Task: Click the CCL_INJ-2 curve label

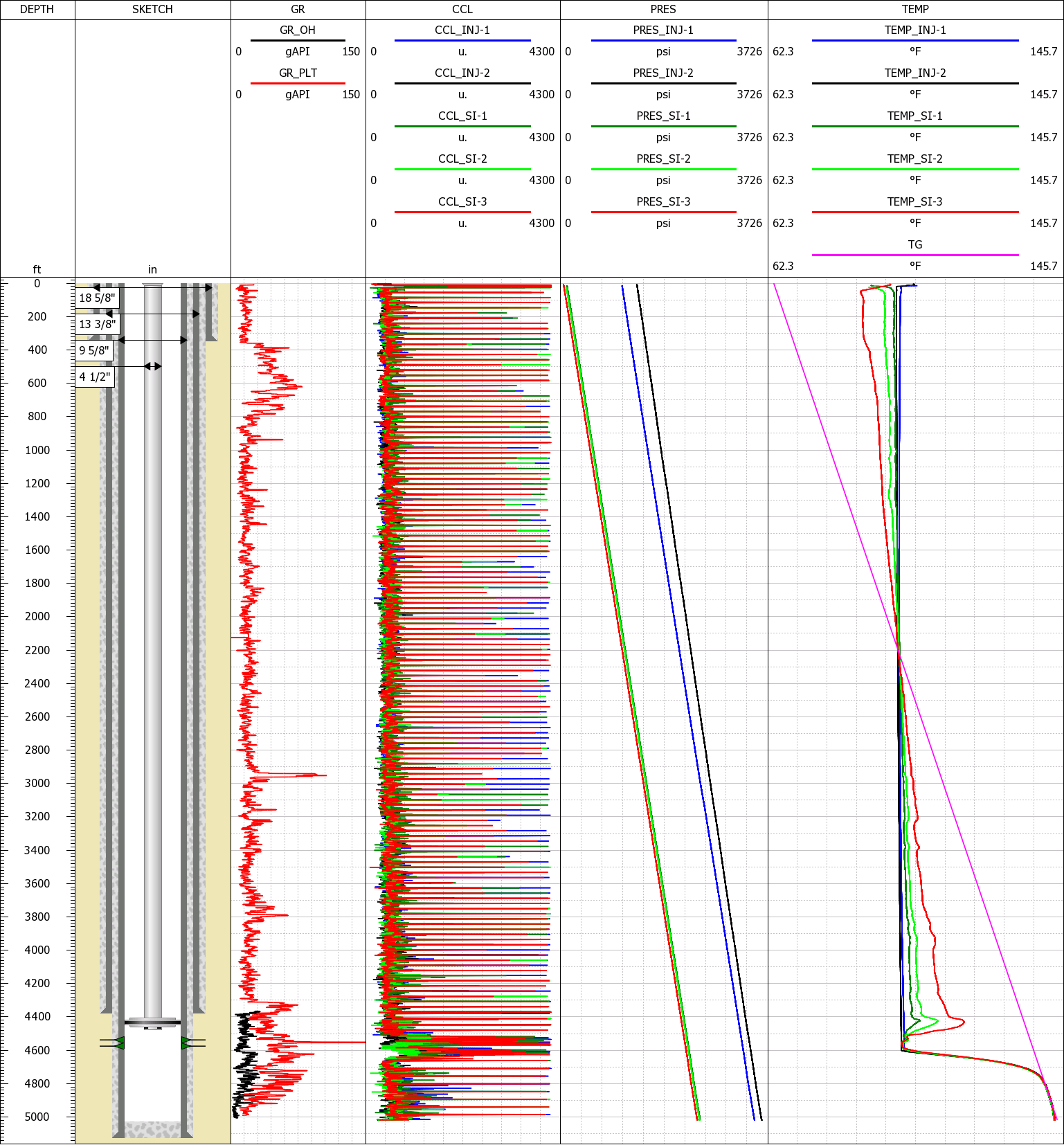Action: point(462,73)
